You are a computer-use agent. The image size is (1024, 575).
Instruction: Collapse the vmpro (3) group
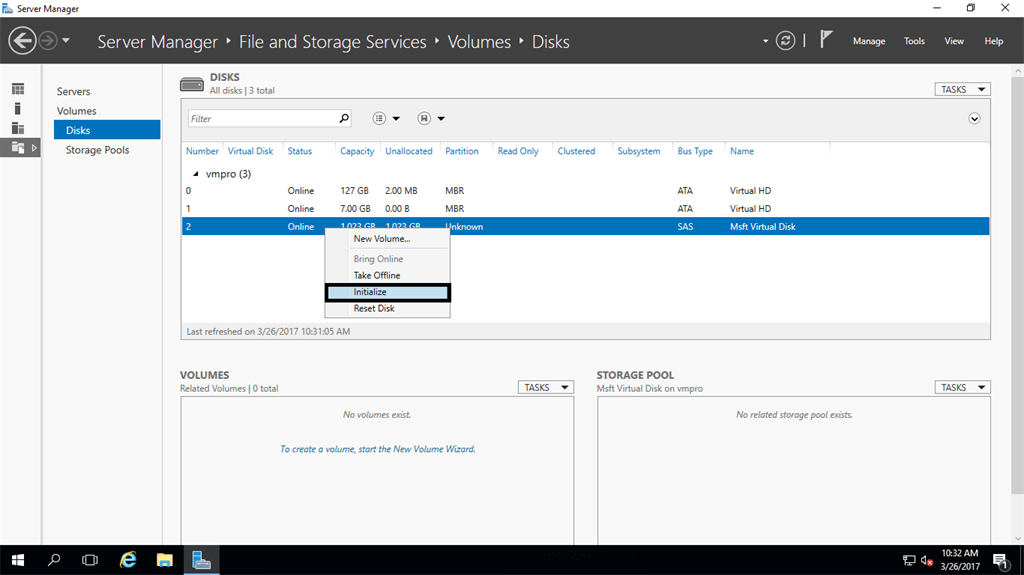pyautogui.click(x=195, y=174)
